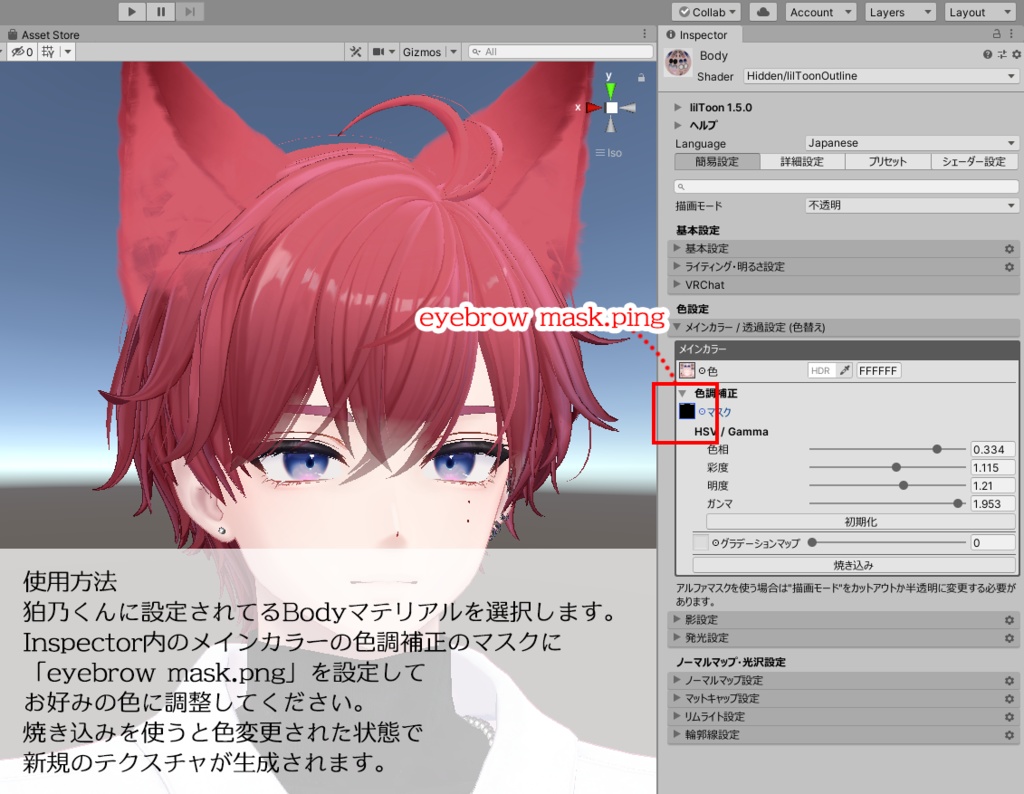Click the 焼き込み bake button

point(854,565)
